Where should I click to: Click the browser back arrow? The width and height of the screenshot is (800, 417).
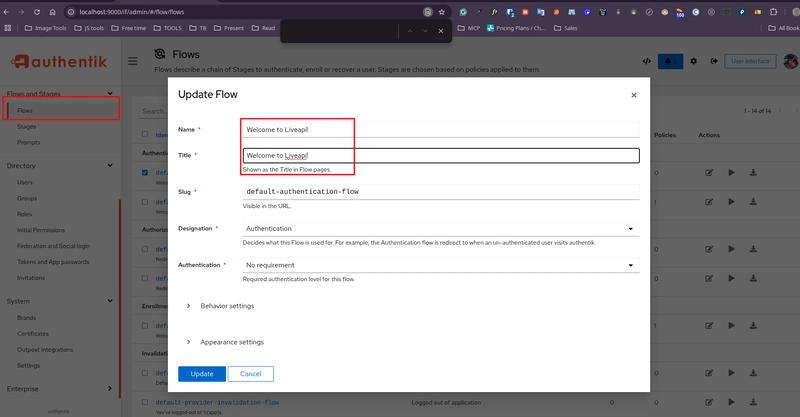[6, 12]
